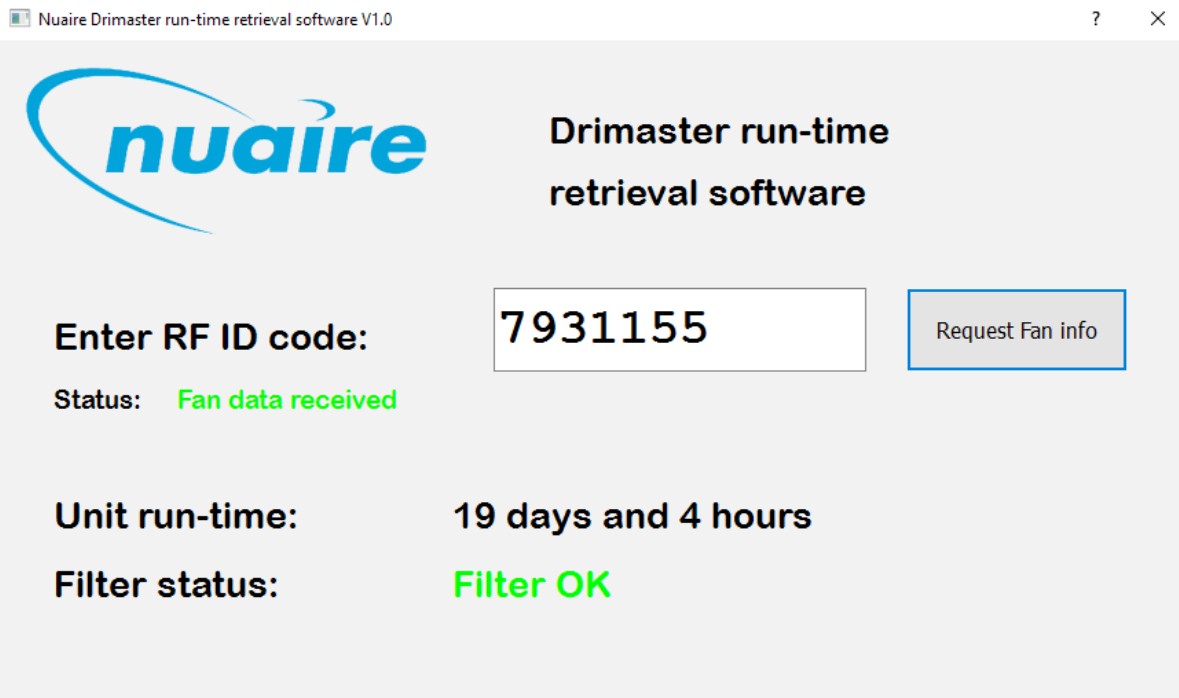Viewport: 1179px width, 698px height.
Task: Click the 'retrieval software' heading line
Action: click(x=707, y=193)
